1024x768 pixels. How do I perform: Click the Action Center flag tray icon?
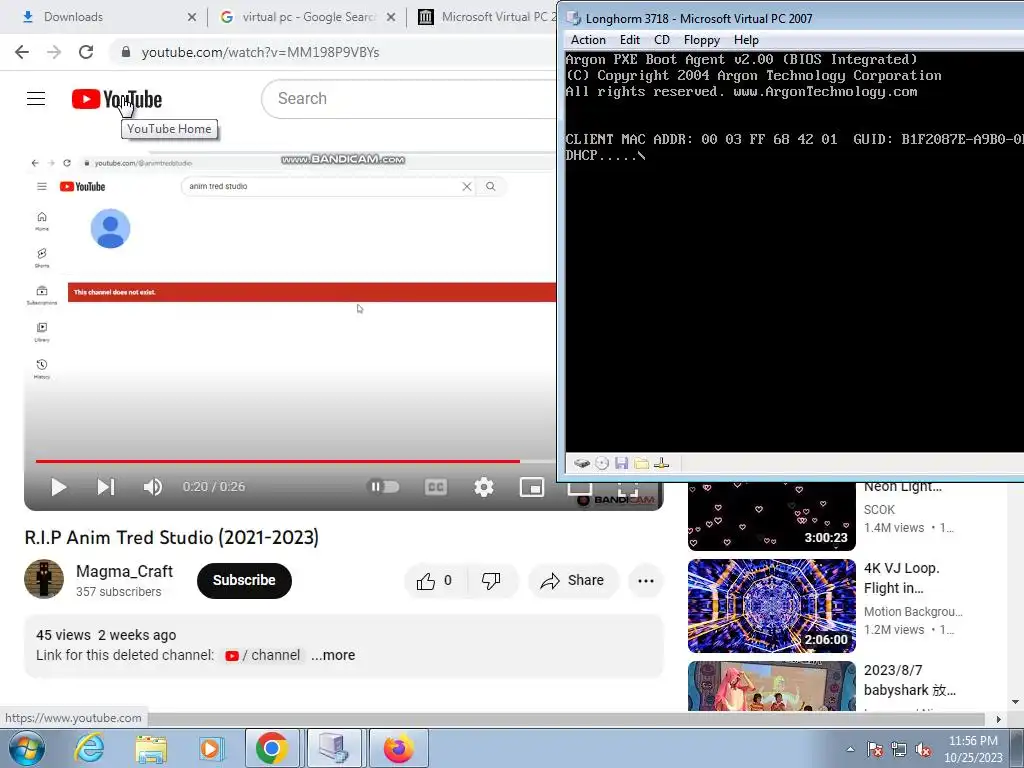[875, 749]
